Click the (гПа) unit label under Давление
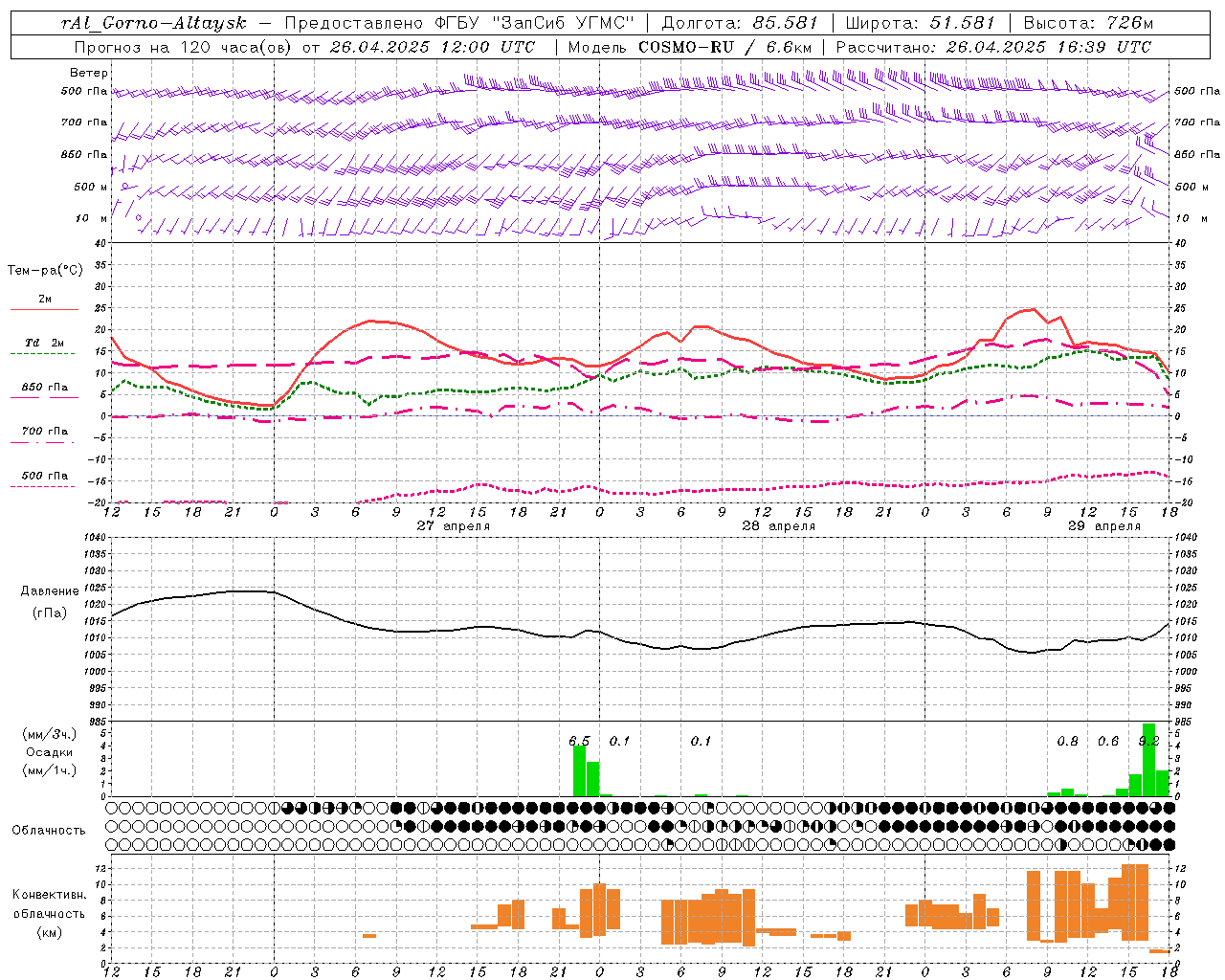The height and width of the screenshot is (980, 1225). tap(50, 613)
